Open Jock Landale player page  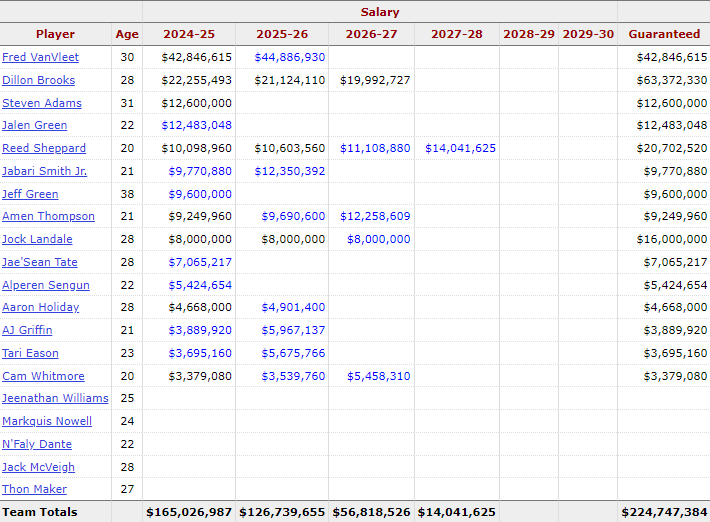click(37, 239)
